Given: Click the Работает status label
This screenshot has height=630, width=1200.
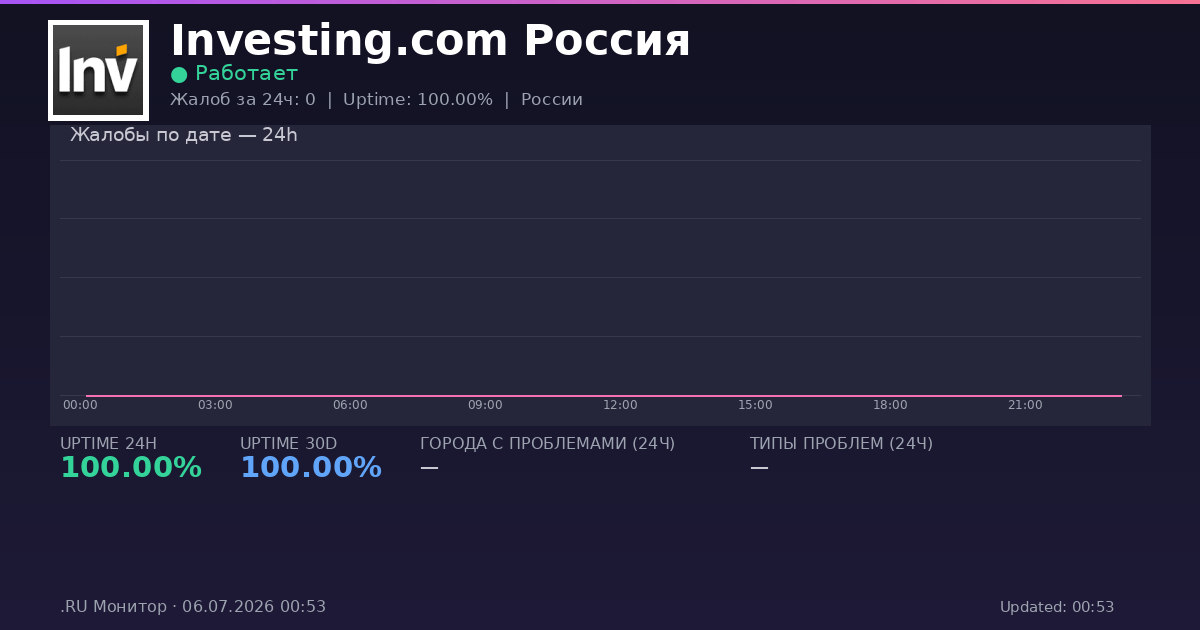Looking at the screenshot, I should pos(246,73).
